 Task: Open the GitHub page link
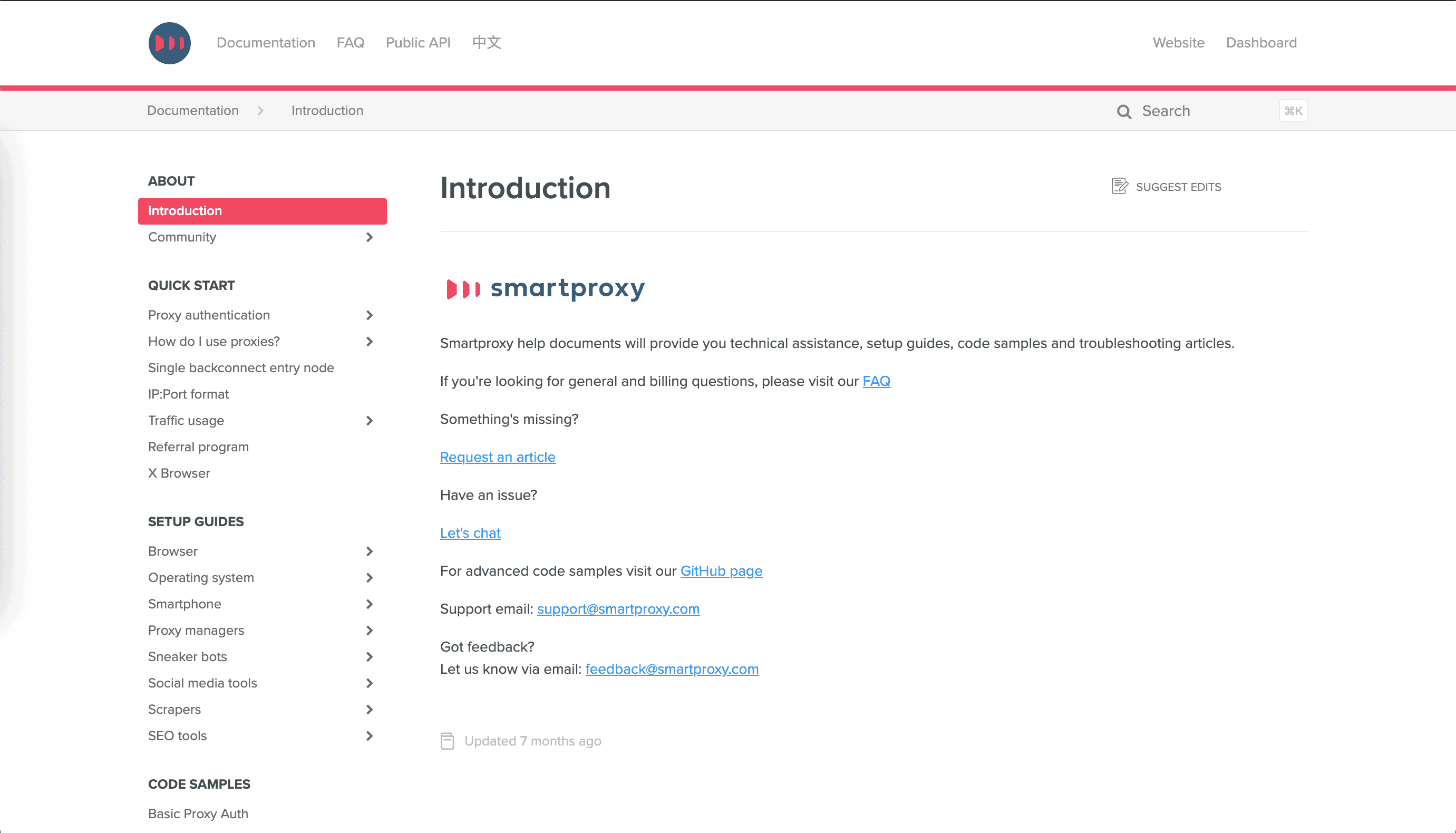pos(721,571)
